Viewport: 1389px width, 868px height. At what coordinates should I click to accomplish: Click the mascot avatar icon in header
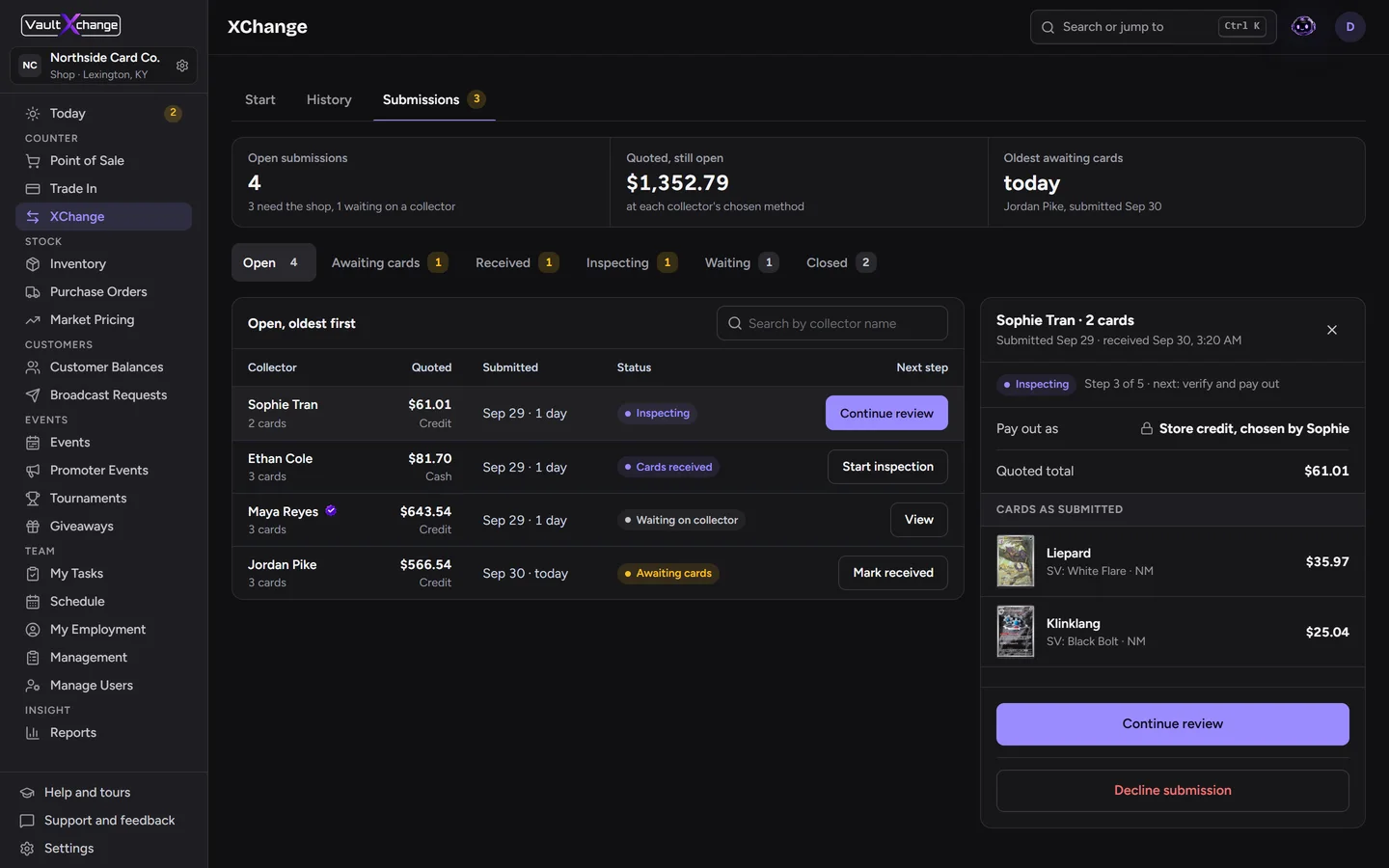click(1303, 27)
